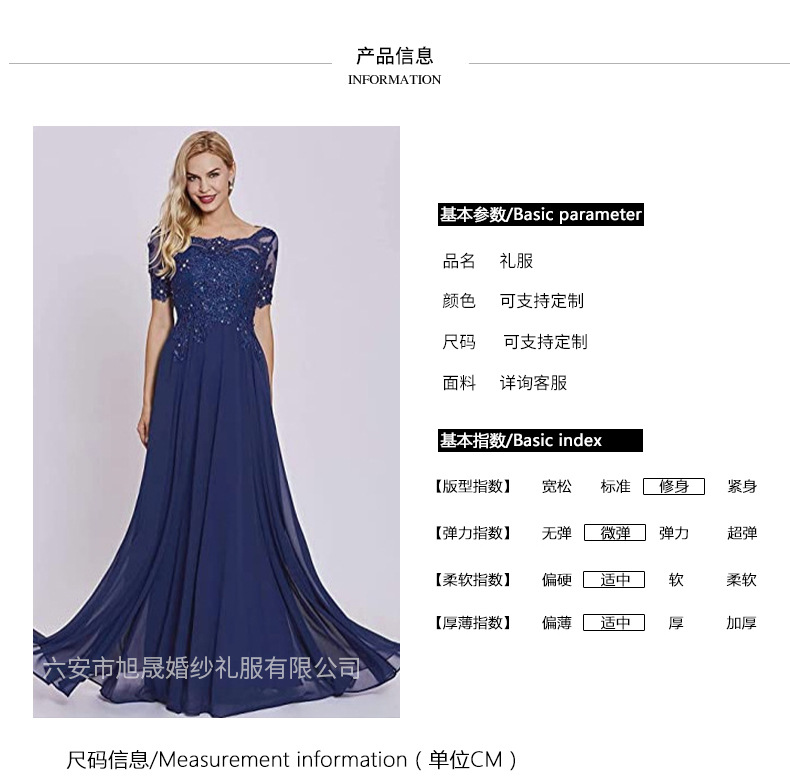The width and height of the screenshot is (790, 782).
Task: Click the company watermark text on photo
Action: pos(202,668)
